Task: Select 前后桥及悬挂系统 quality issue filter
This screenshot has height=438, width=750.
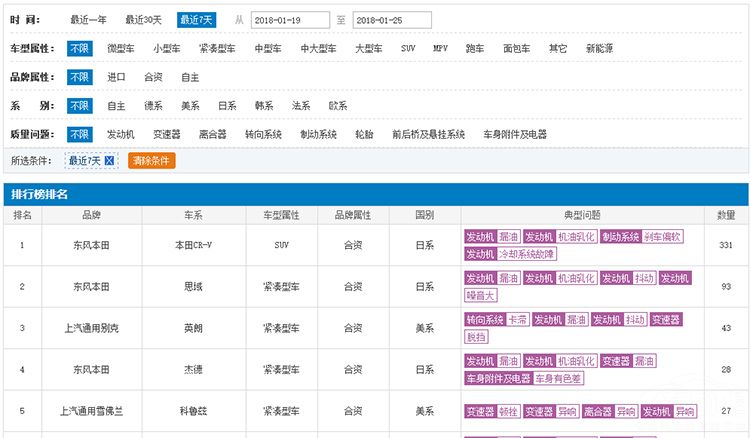Action: click(428, 134)
